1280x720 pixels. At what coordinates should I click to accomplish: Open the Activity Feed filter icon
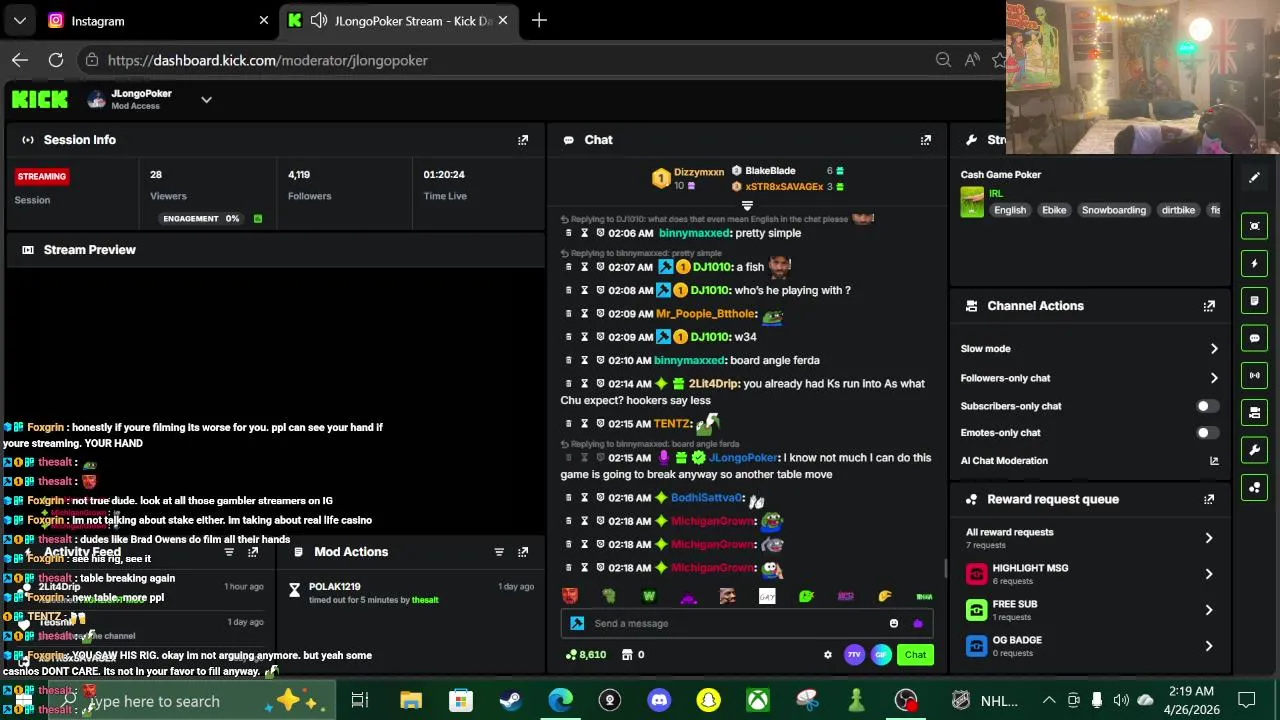click(229, 552)
